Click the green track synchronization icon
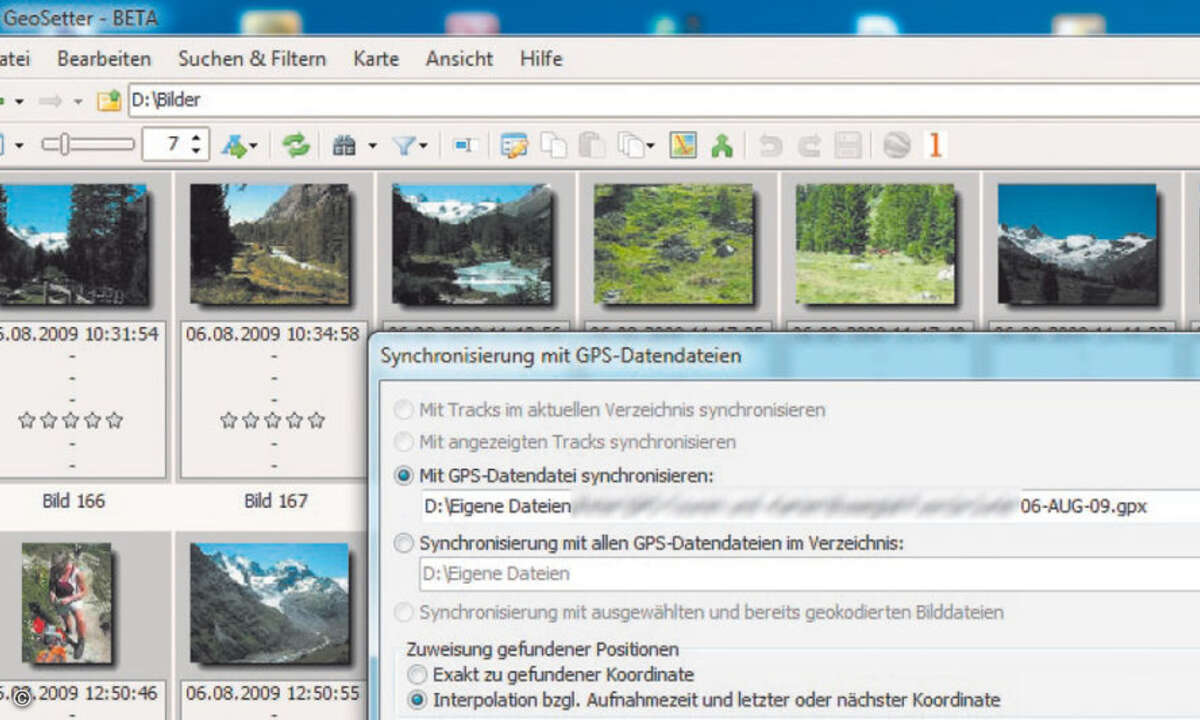 coord(722,146)
